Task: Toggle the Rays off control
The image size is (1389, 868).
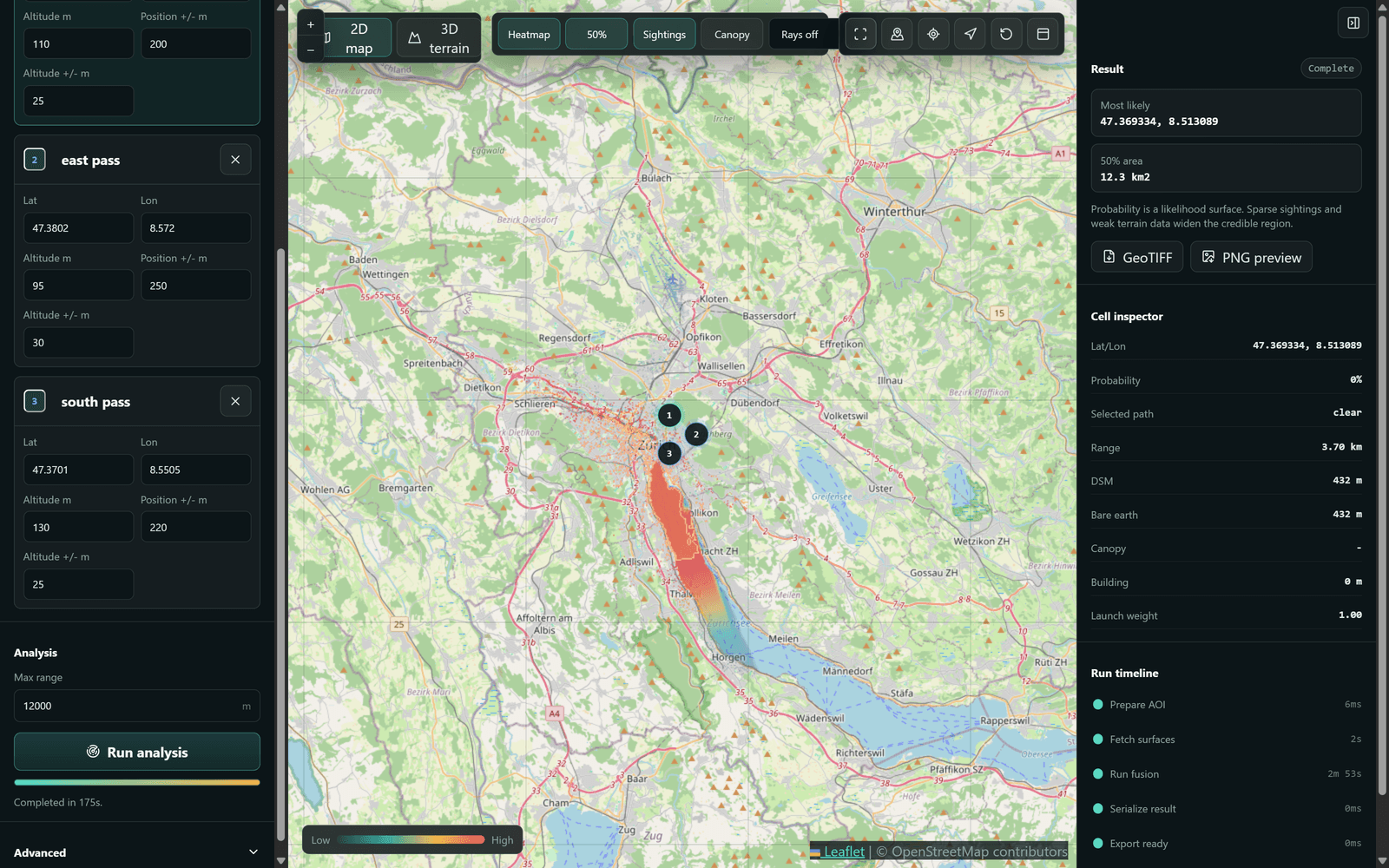Action: click(800, 35)
